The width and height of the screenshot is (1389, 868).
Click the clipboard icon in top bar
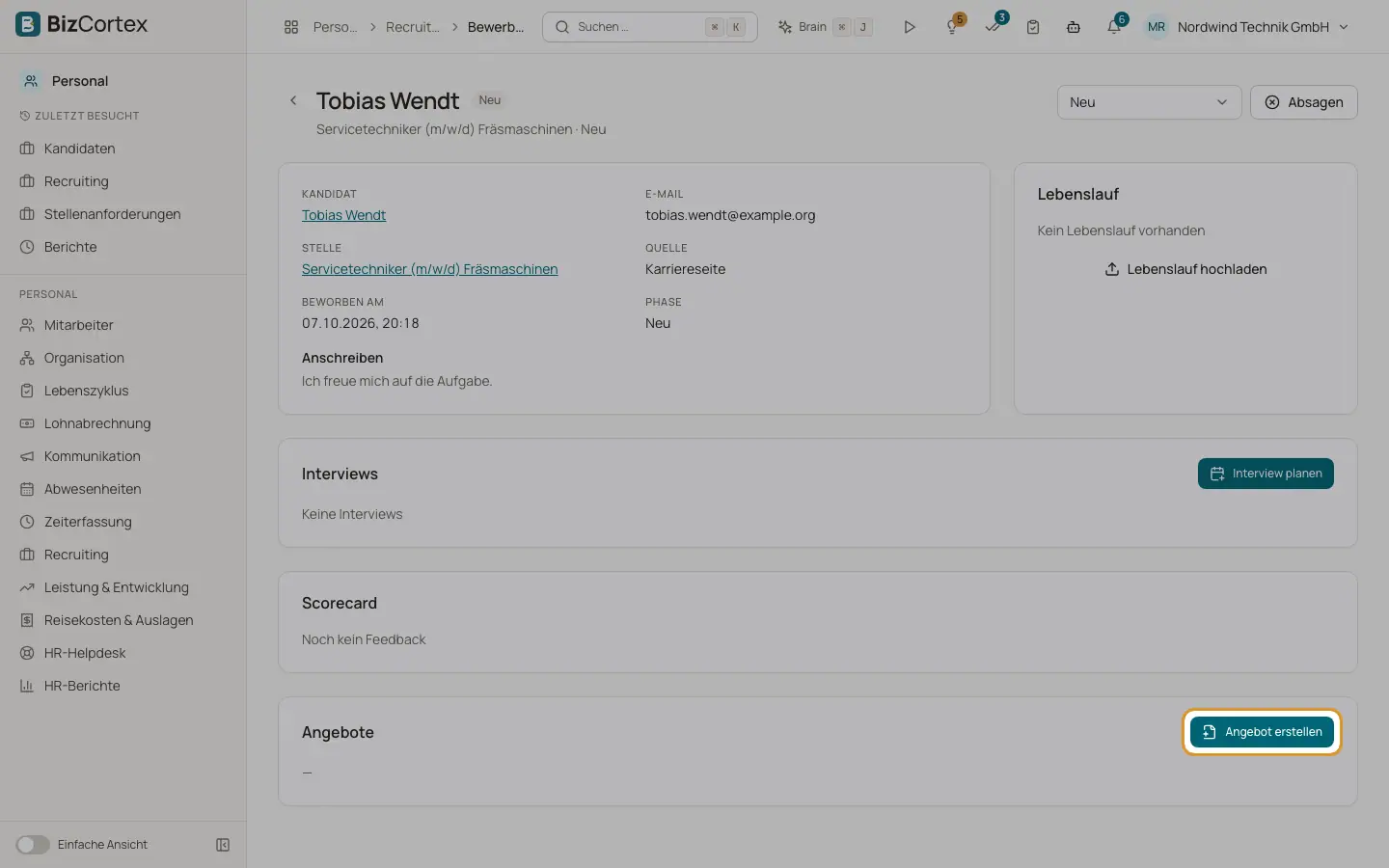1033,27
